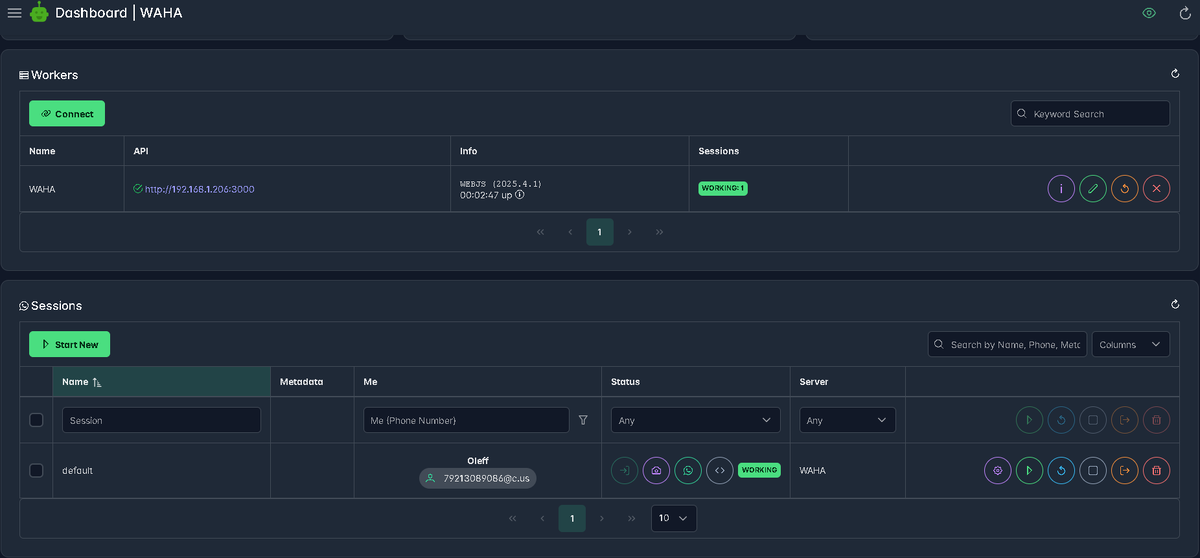The image size is (1200, 558).
Task: Click the phone number chip 79213089086@c.us
Action: (x=478, y=478)
